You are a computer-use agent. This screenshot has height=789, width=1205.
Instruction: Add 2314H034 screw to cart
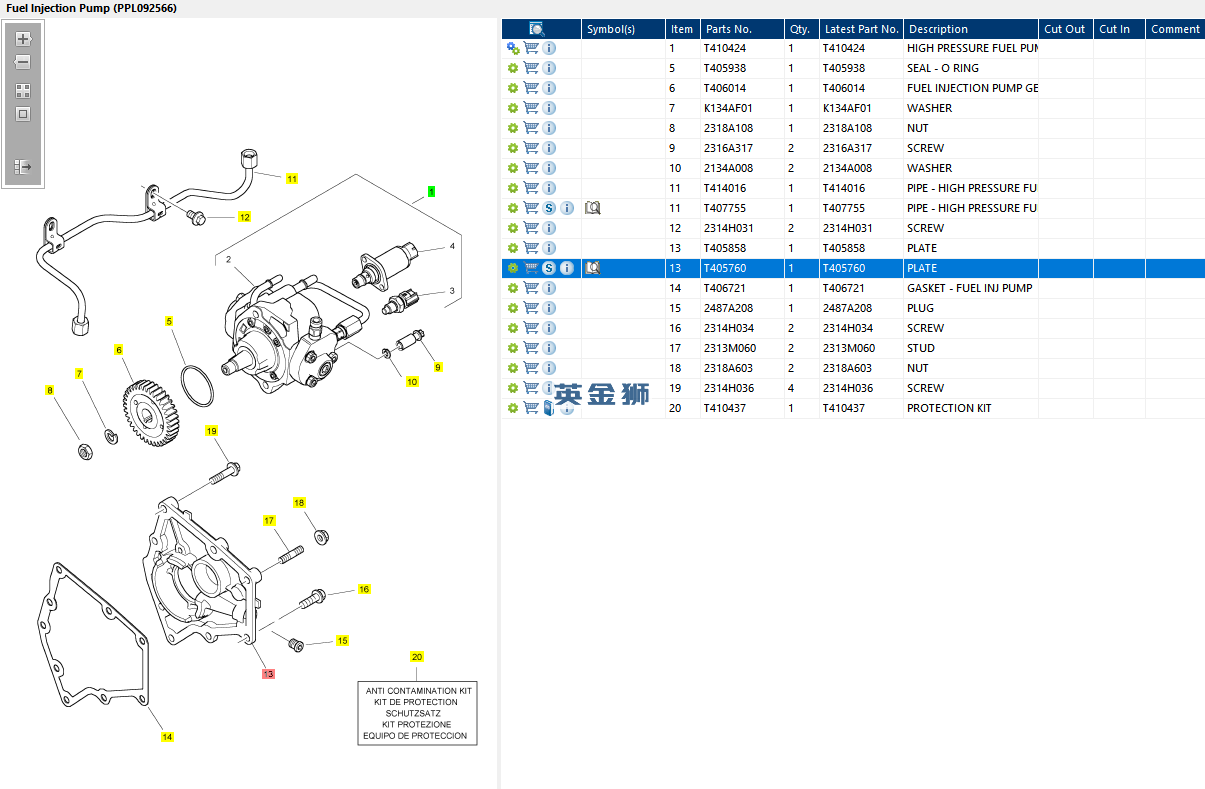point(531,328)
